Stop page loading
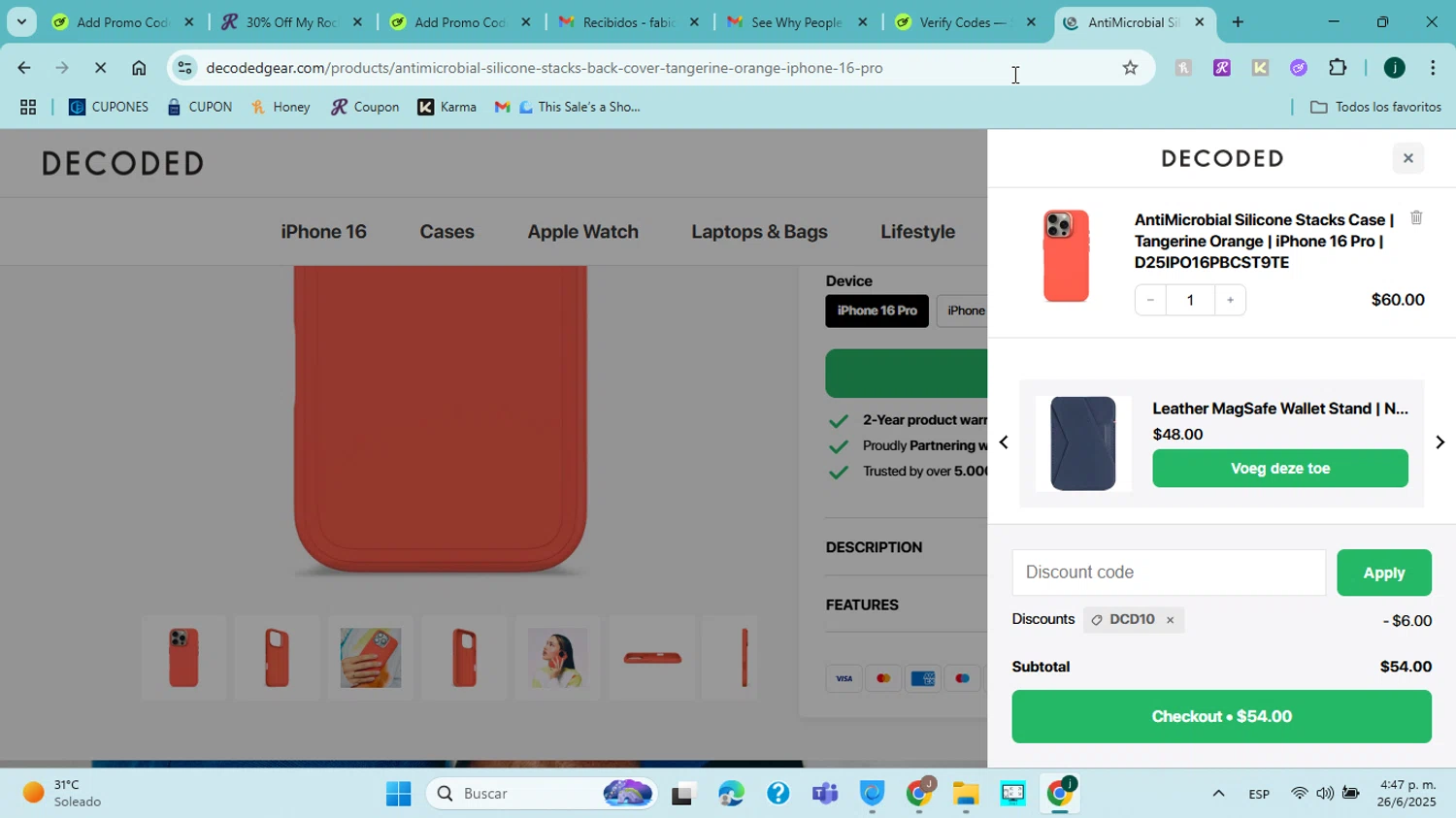 [100, 68]
